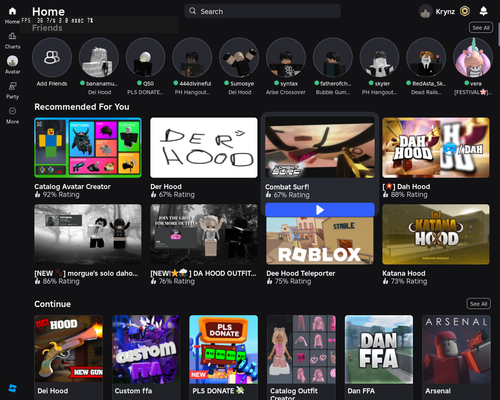500x400 pixels.
Task: Click the Search input field
Action: [x=262, y=11]
